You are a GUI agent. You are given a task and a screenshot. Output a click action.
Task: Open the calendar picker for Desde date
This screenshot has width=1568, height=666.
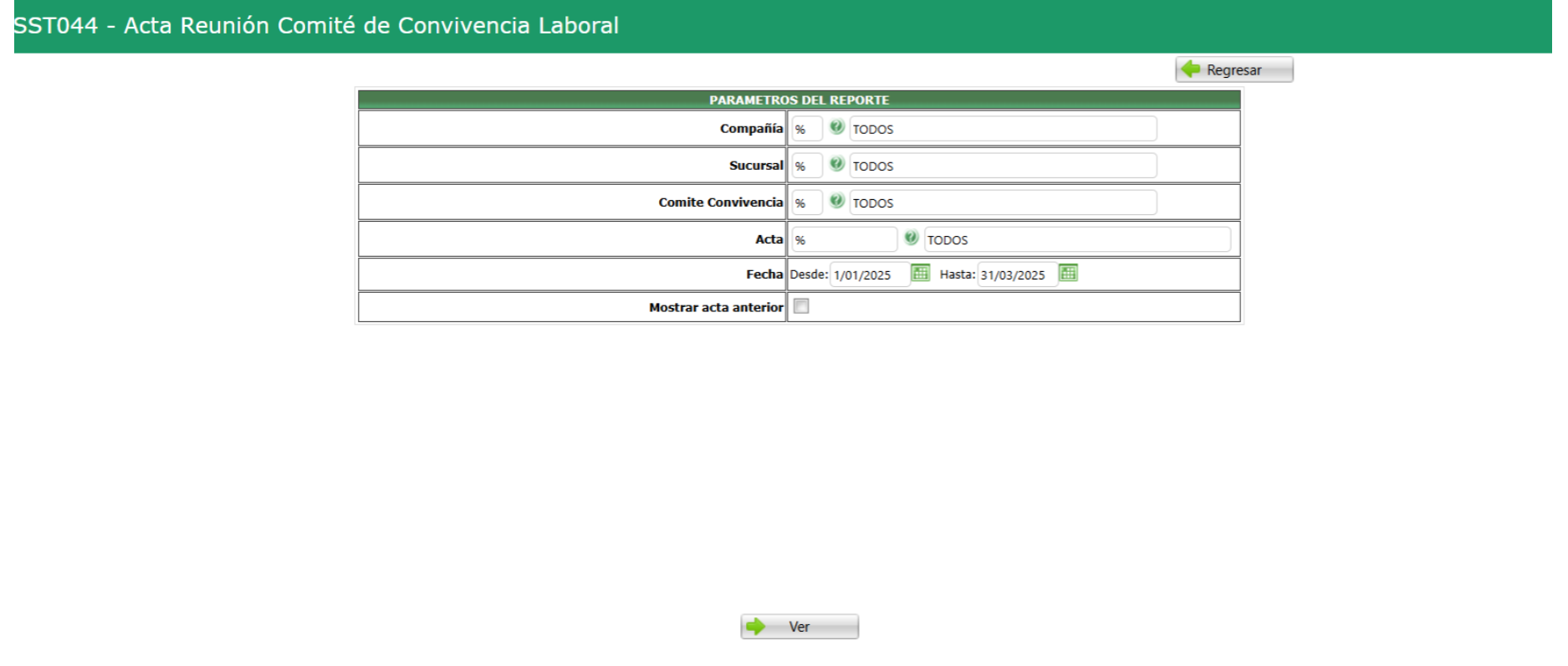pyautogui.click(x=920, y=273)
